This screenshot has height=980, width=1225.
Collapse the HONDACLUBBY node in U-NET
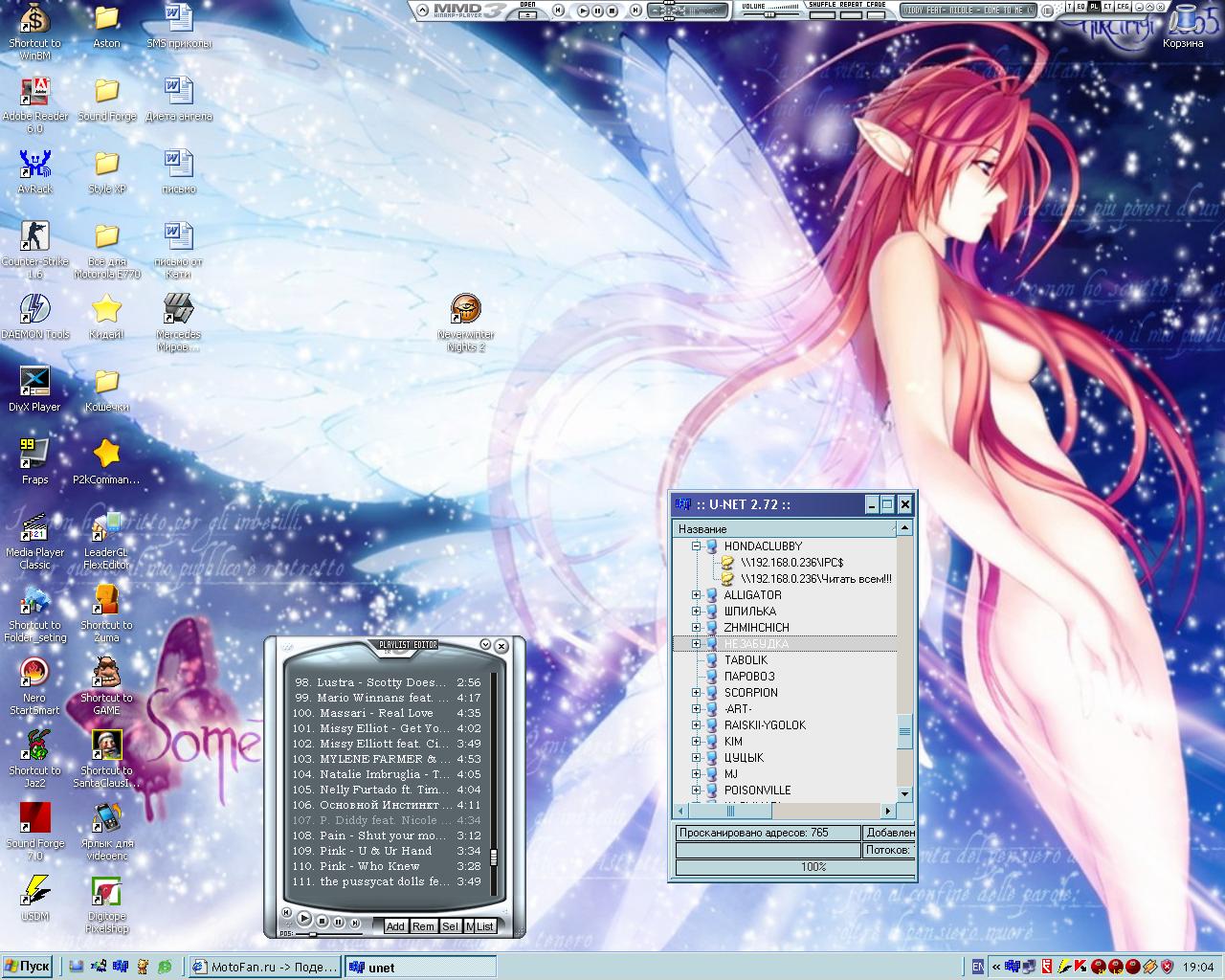pyautogui.click(x=697, y=546)
